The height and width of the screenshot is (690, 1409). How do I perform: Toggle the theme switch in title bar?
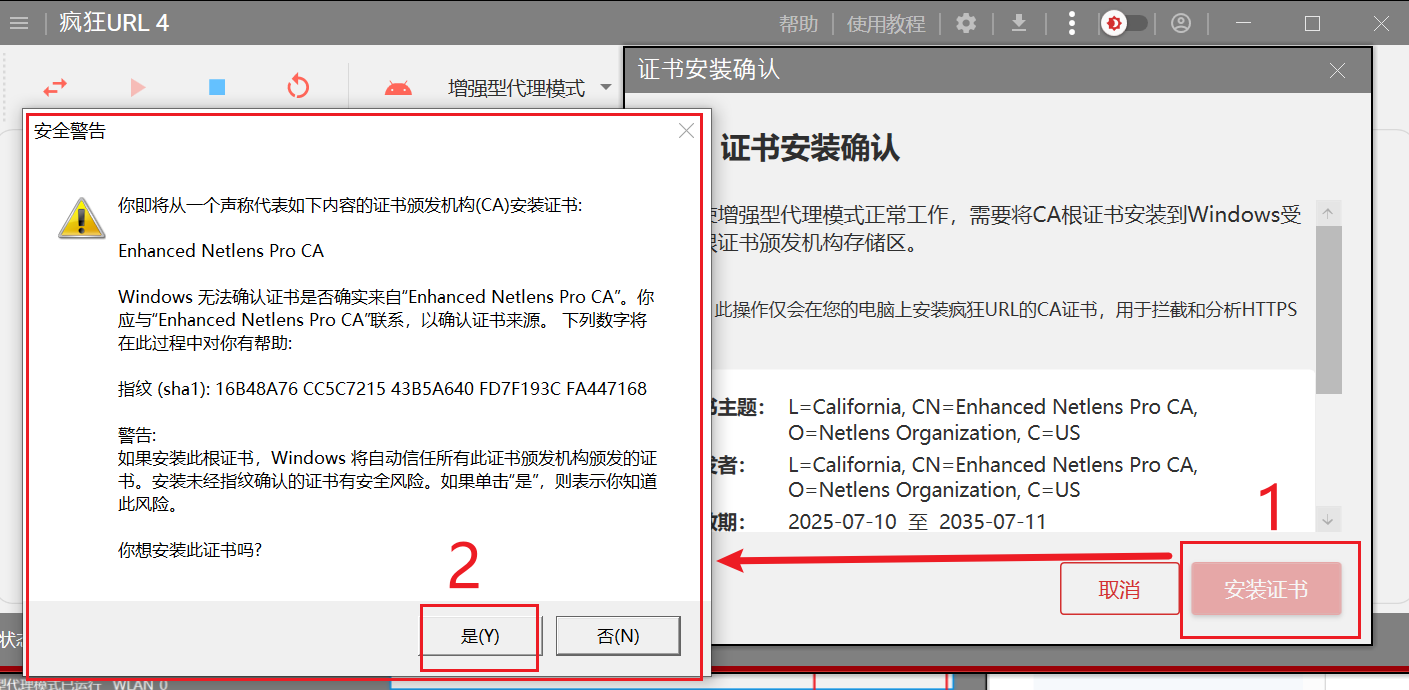[1124, 23]
